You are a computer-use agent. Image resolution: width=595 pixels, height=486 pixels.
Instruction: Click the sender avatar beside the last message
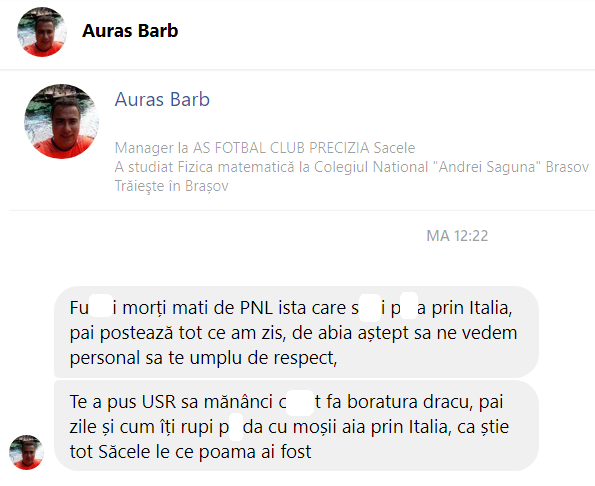[x=26, y=452]
